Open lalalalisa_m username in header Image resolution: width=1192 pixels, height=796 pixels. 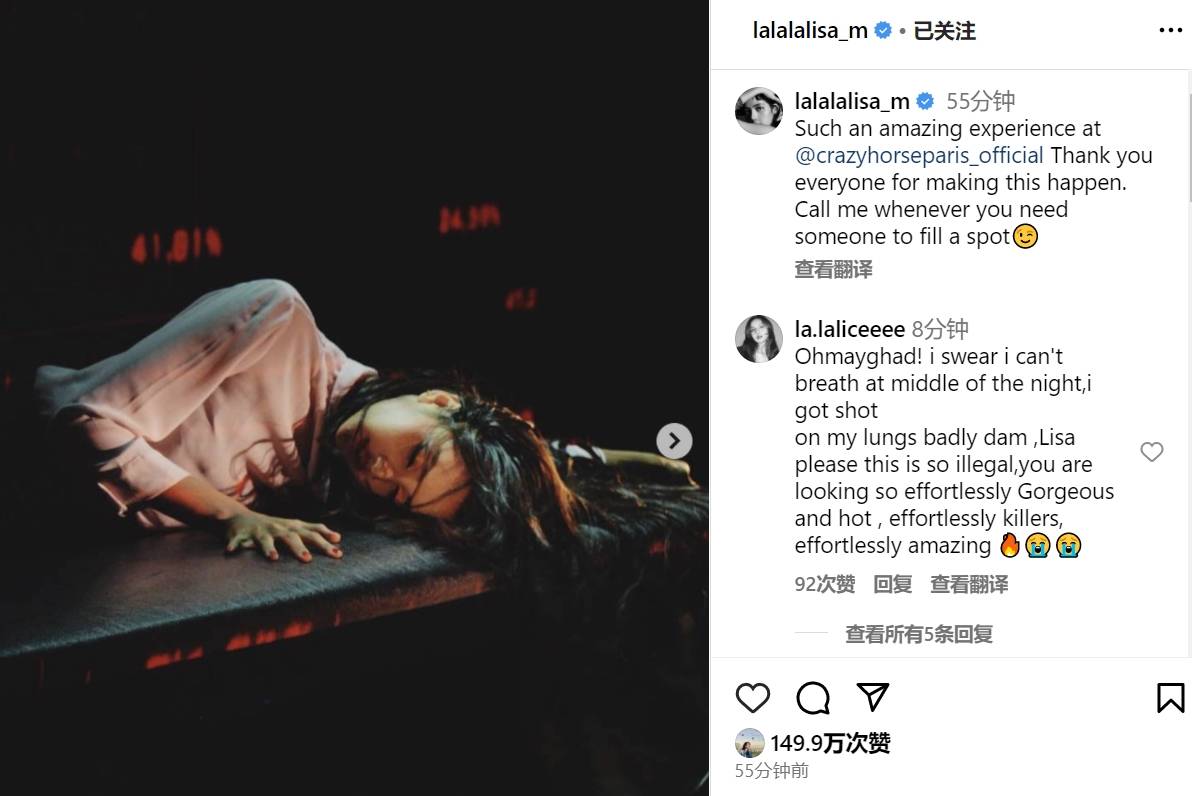point(810,30)
